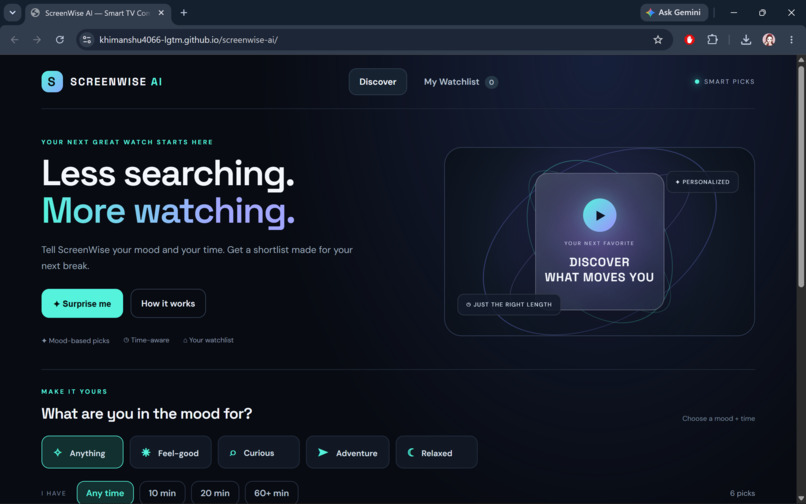The height and width of the screenshot is (504, 806).
Task: Click the More watching heading
Action: pyautogui.click(x=168, y=211)
